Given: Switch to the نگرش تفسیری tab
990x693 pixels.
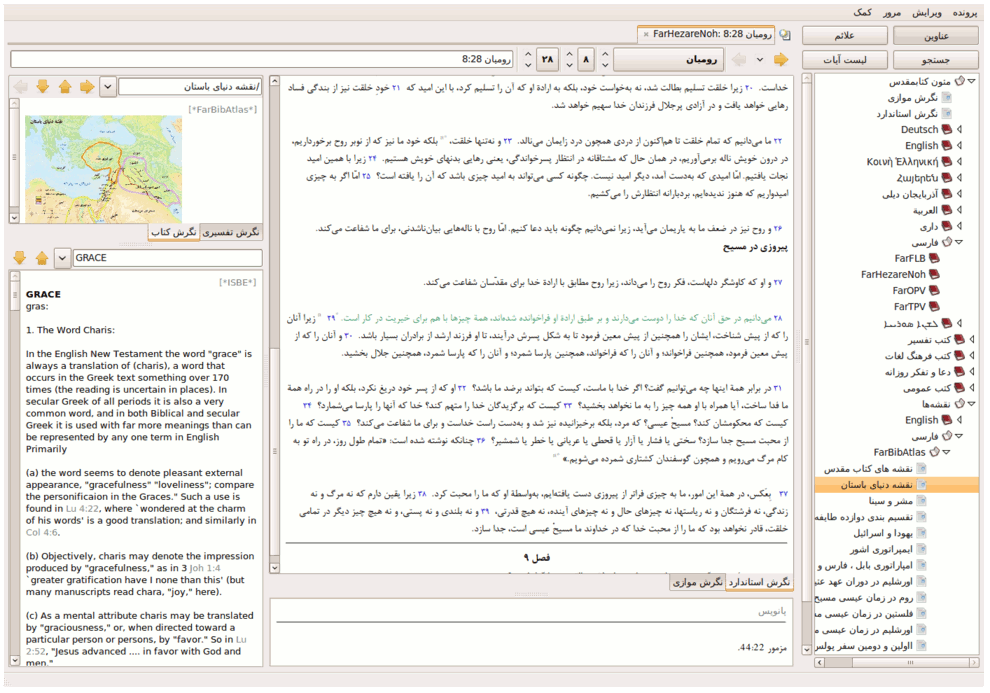Looking at the screenshot, I should tap(230, 233).
